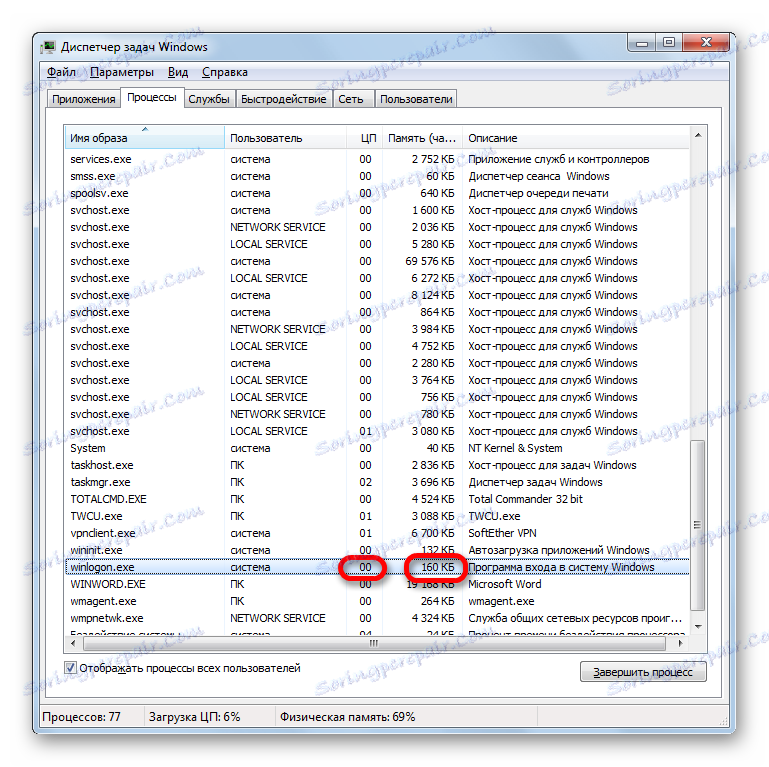Sort by Память column header
The height and width of the screenshot is (767, 769).
click(x=423, y=138)
